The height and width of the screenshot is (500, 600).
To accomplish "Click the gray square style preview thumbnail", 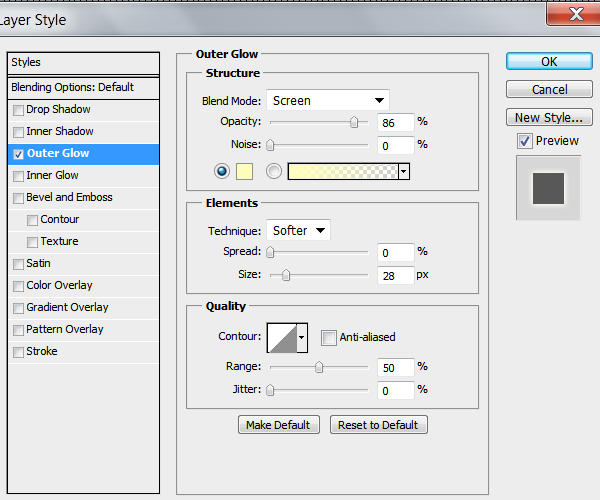I will [548, 188].
